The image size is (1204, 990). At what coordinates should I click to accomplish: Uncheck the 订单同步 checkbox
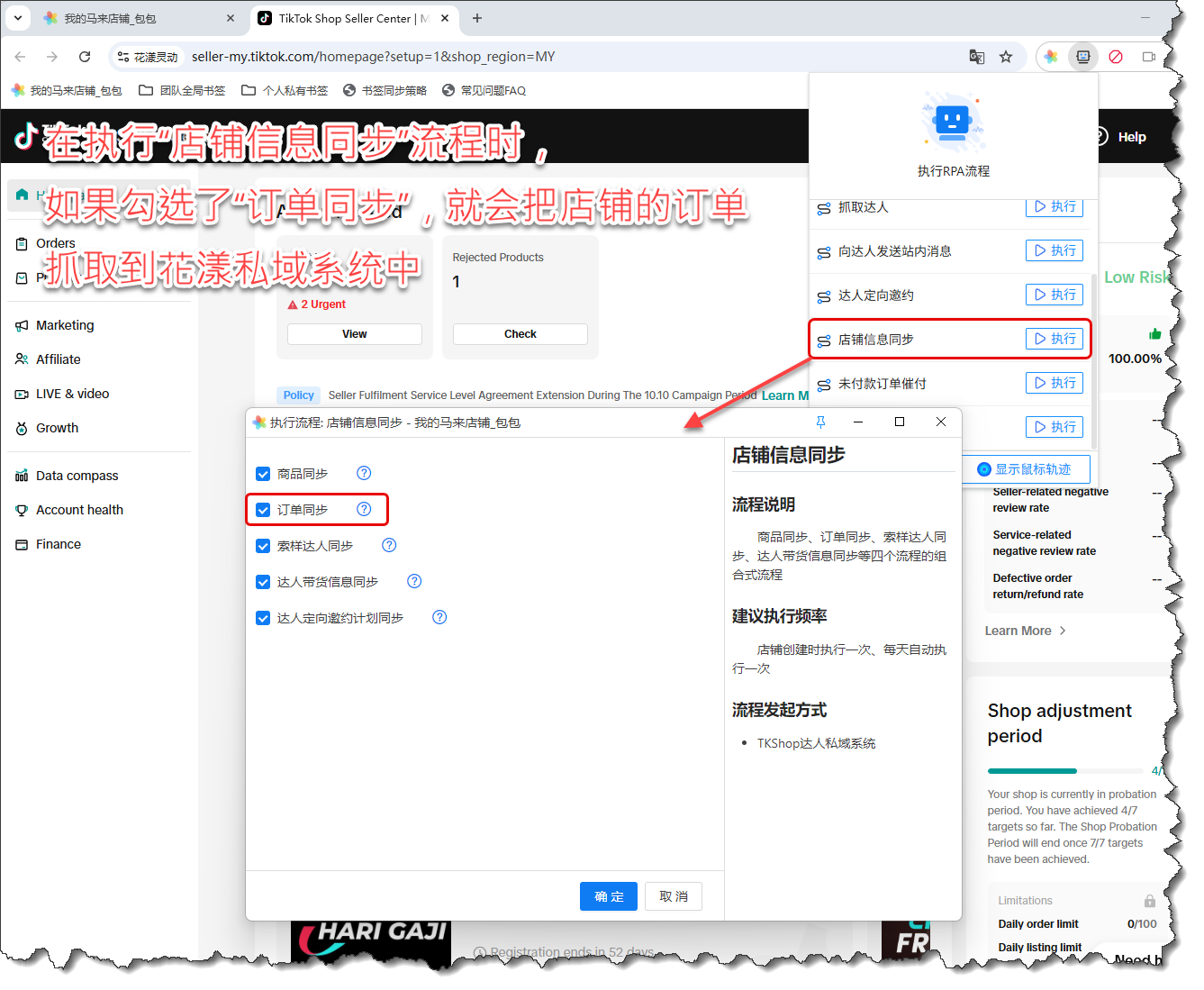click(x=263, y=510)
